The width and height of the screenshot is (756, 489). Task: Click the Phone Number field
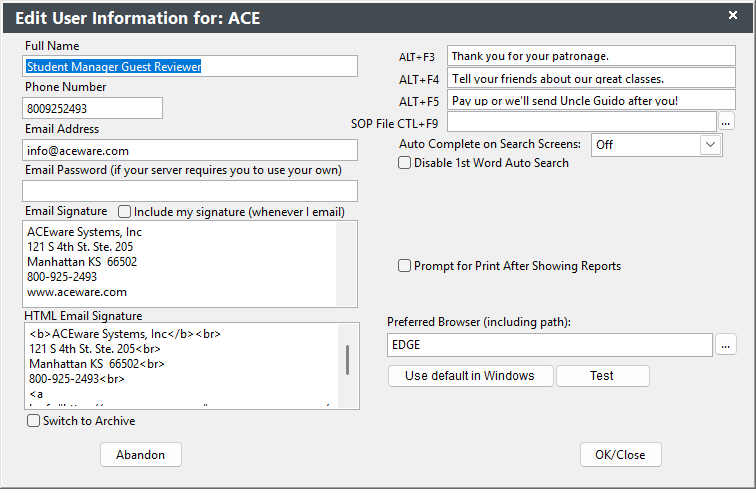coord(93,108)
